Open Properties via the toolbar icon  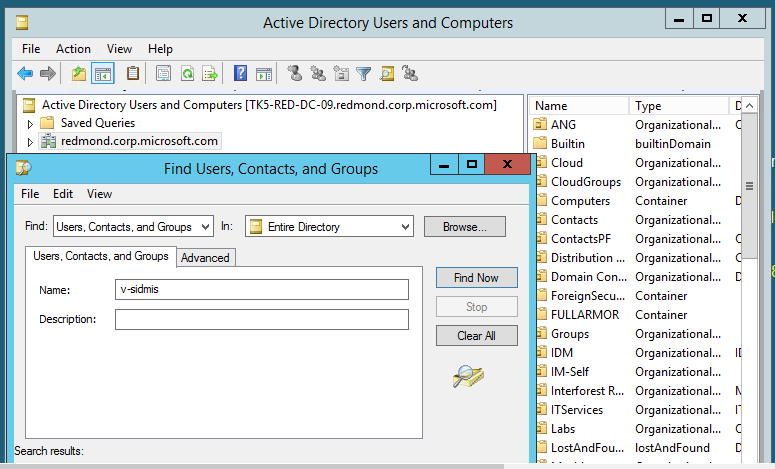[163, 74]
